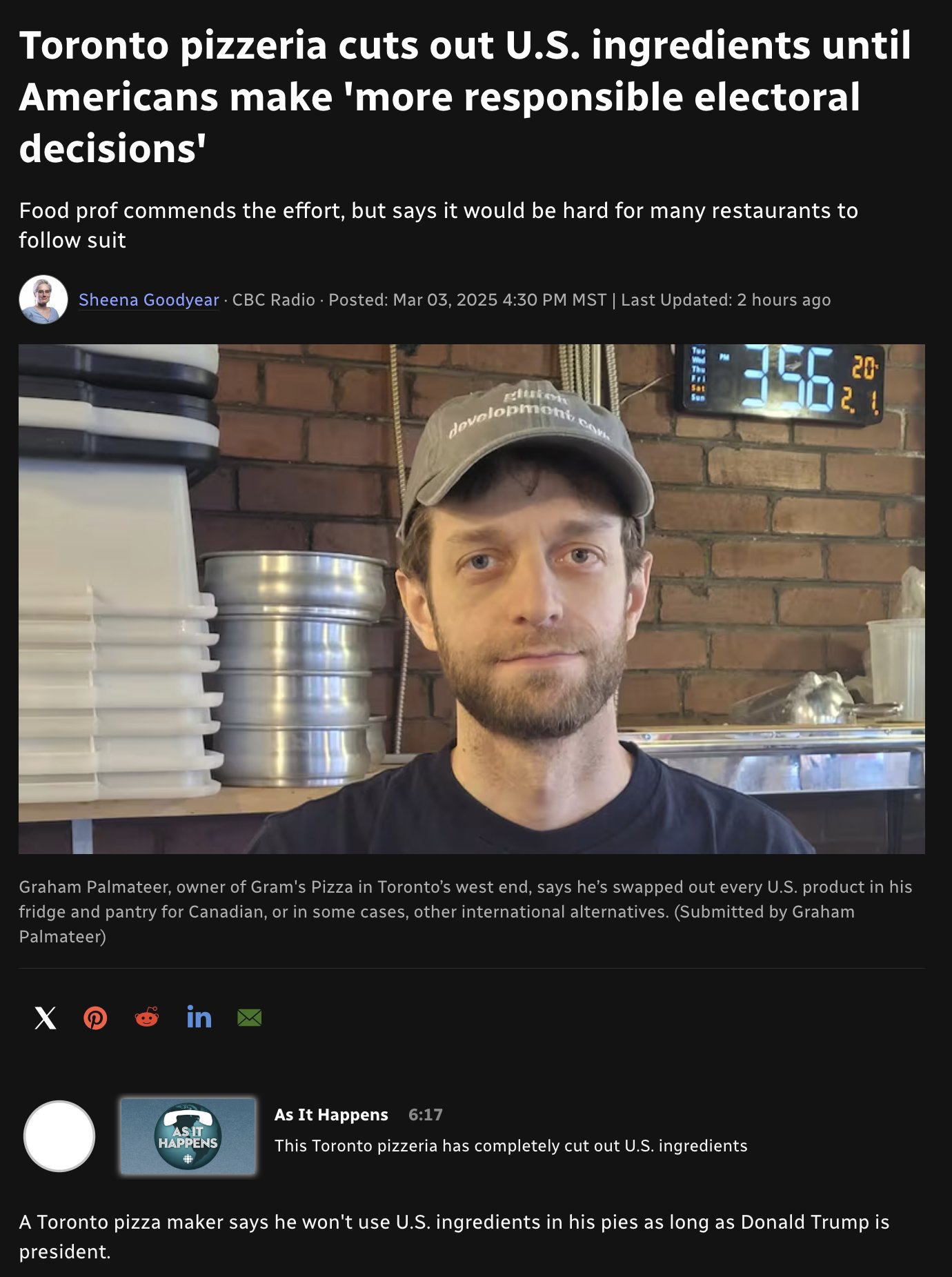Open As It Happens thumbnail image
This screenshot has height=1277, width=952.
click(x=188, y=1136)
